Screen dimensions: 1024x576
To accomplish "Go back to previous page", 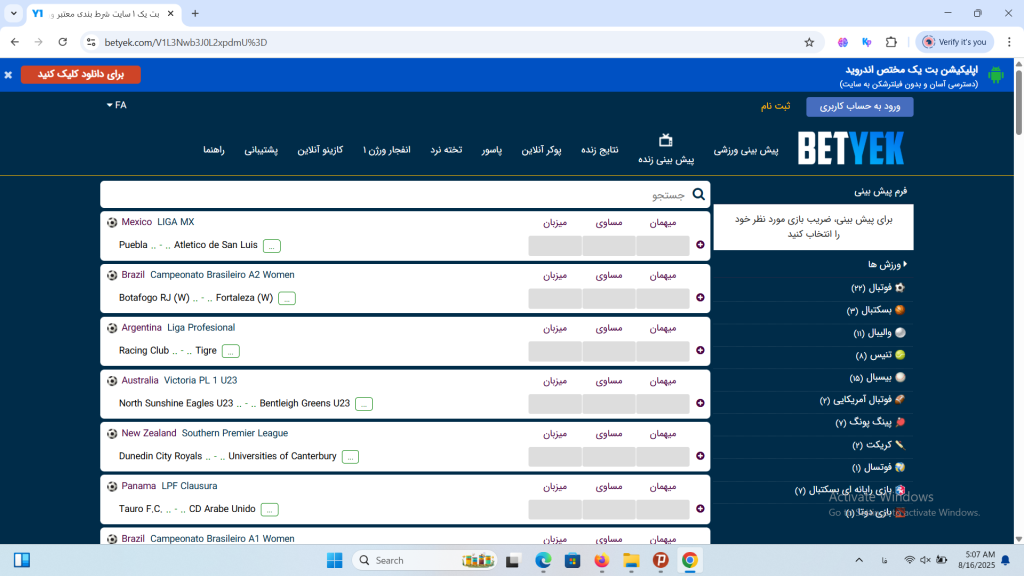I will pyautogui.click(x=15, y=42).
